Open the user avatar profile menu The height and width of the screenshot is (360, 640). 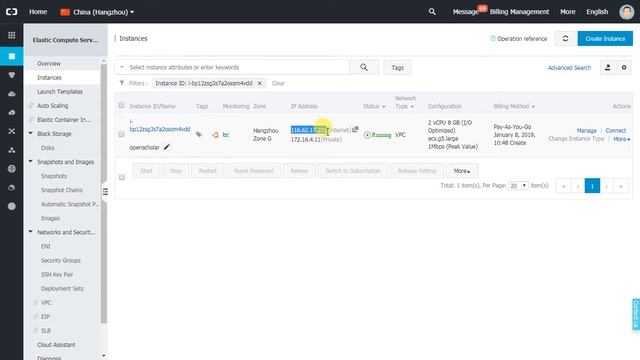627,12
